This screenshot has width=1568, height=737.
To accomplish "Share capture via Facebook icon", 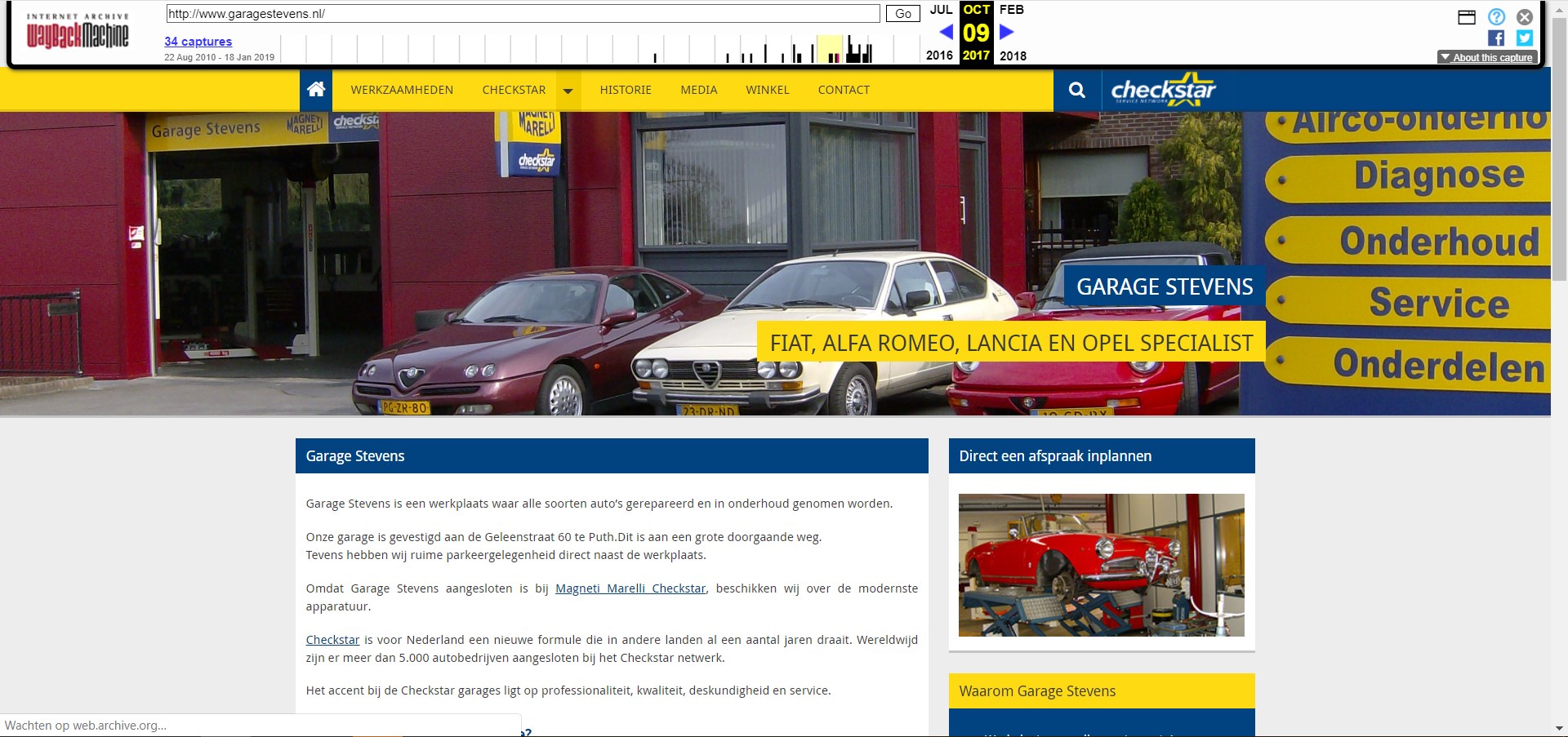I will click(1495, 38).
